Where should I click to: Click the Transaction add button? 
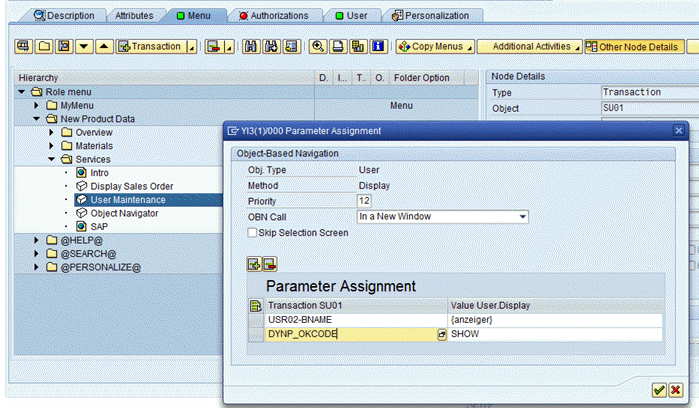(x=151, y=46)
